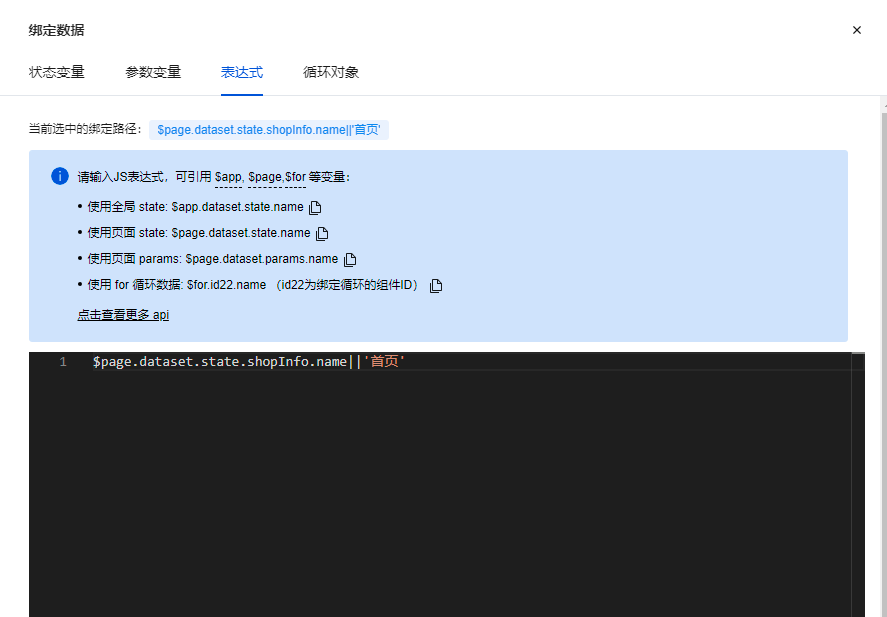Viewport: 887px width, 617px height.
Task: Click line number 1 in the editor gutter
Action: coord(63,362)
